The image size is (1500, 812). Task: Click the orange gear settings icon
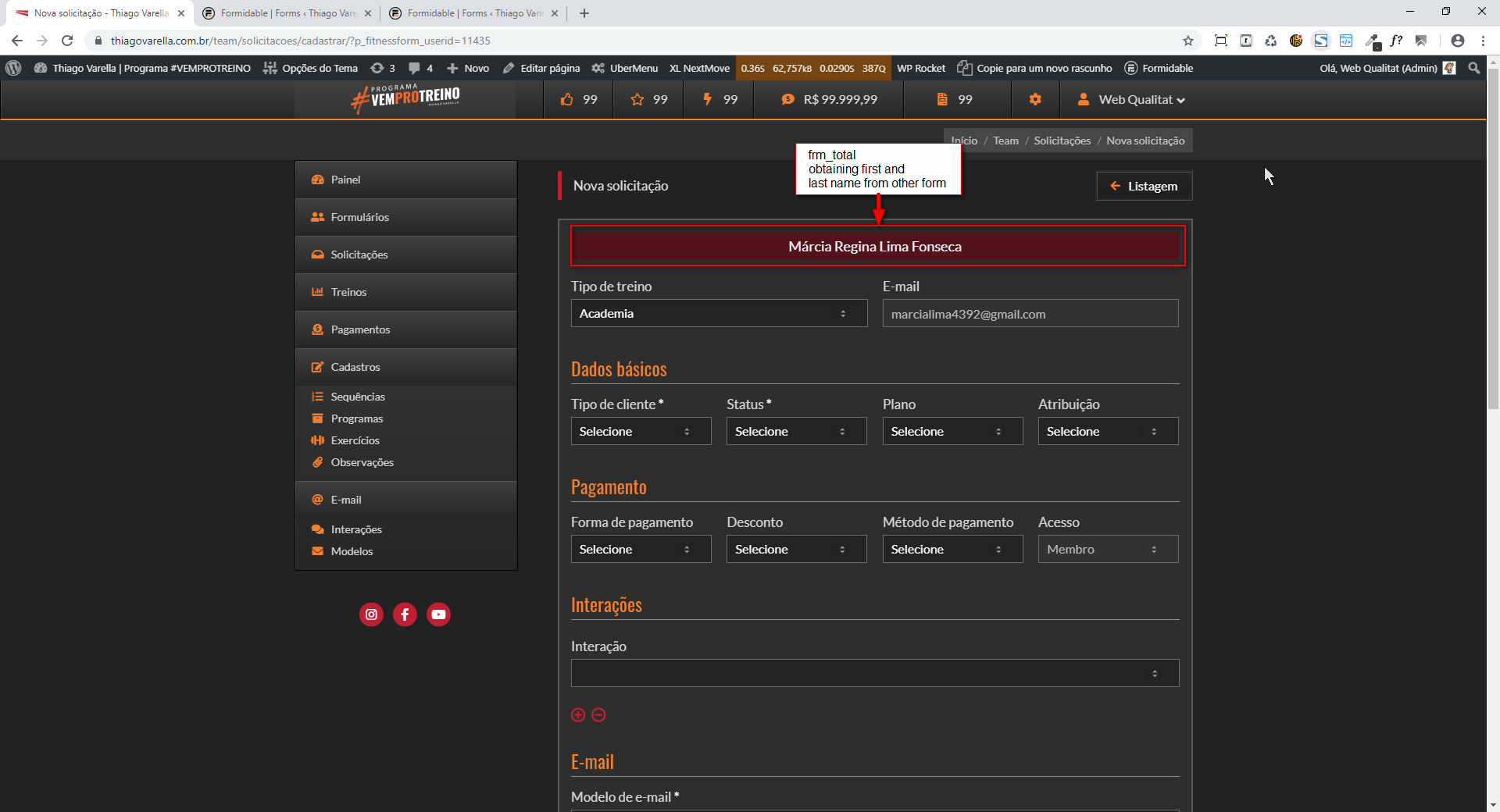(1035, 99)
